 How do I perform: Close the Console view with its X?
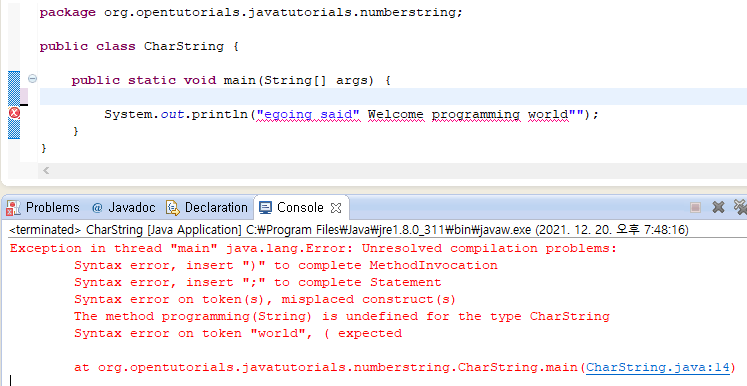(336, 208)
